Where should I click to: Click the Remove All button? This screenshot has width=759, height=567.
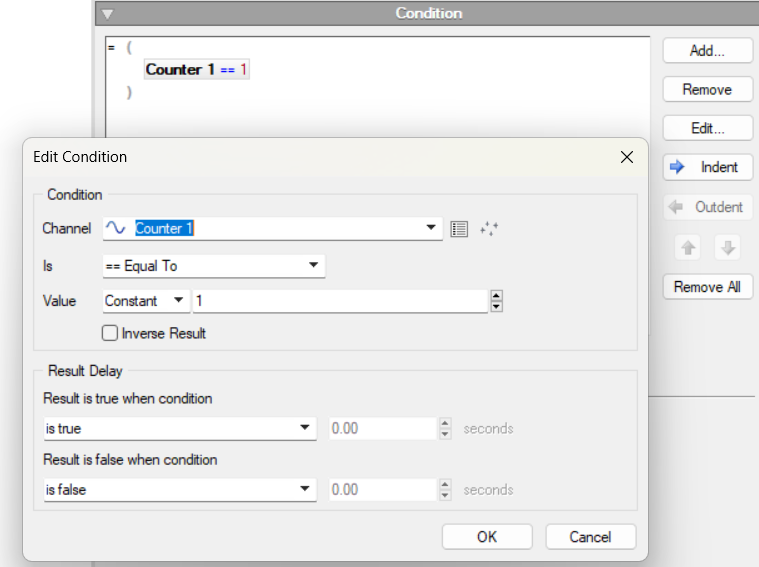tap(707, 287)
